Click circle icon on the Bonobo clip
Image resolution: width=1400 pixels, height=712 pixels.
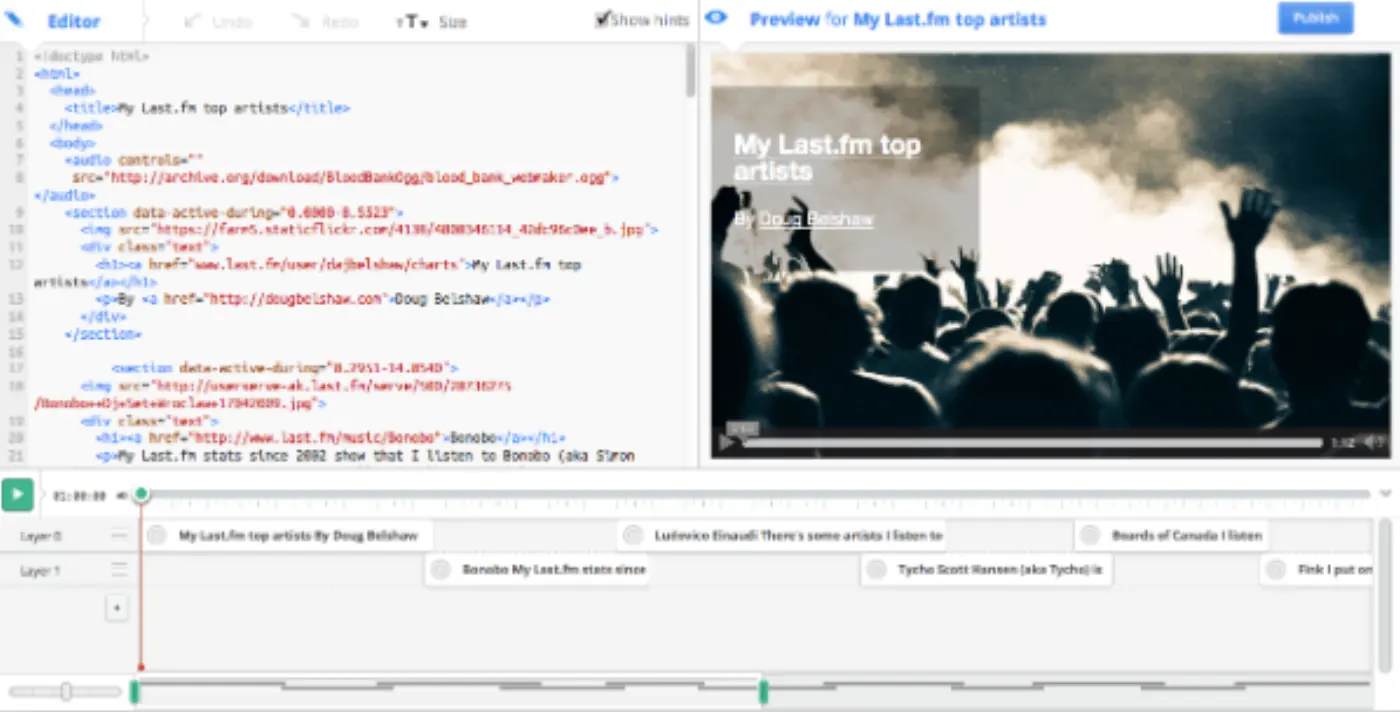[440, 570]
